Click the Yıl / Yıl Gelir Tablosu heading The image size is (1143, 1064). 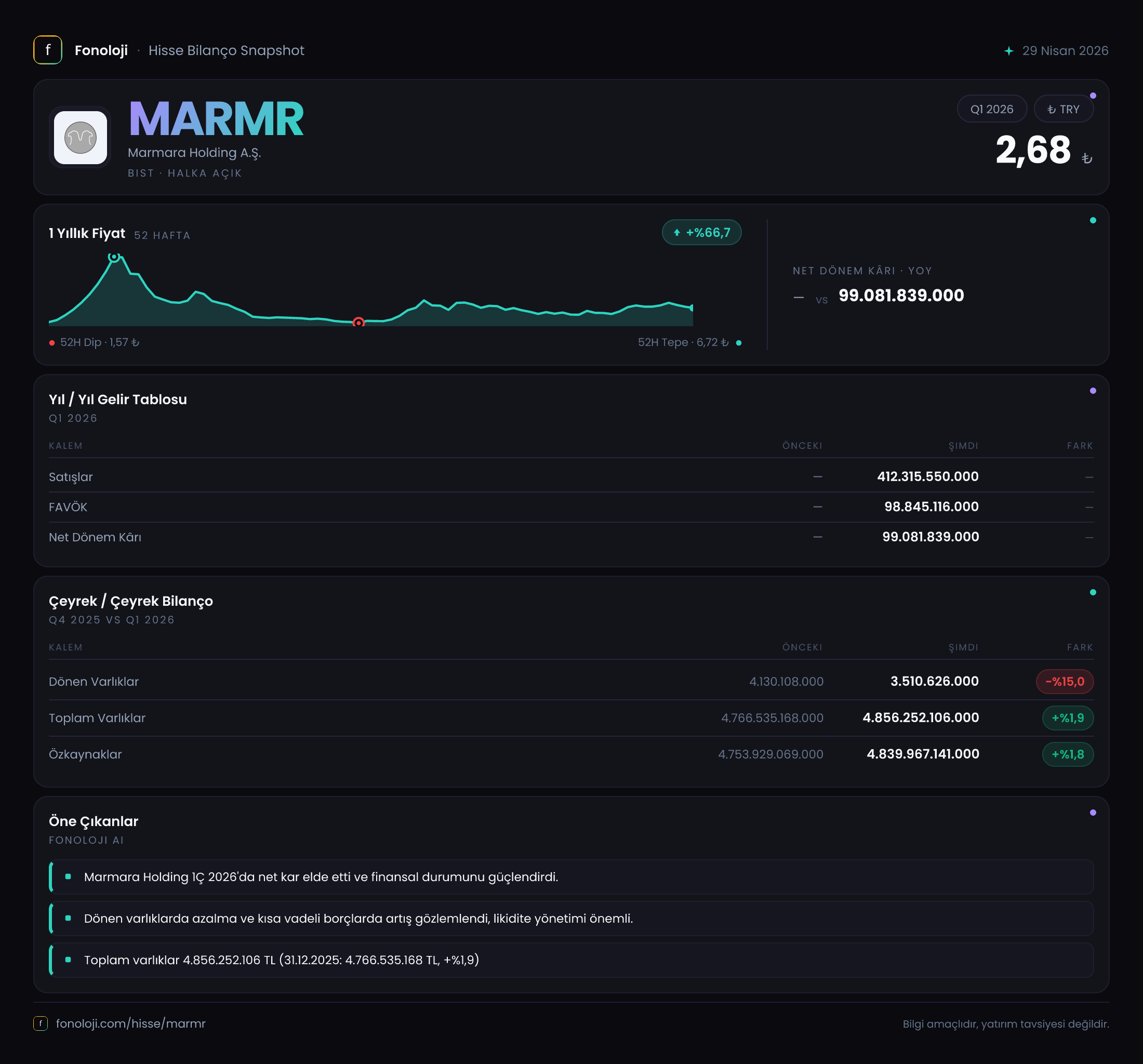point(118,400)
